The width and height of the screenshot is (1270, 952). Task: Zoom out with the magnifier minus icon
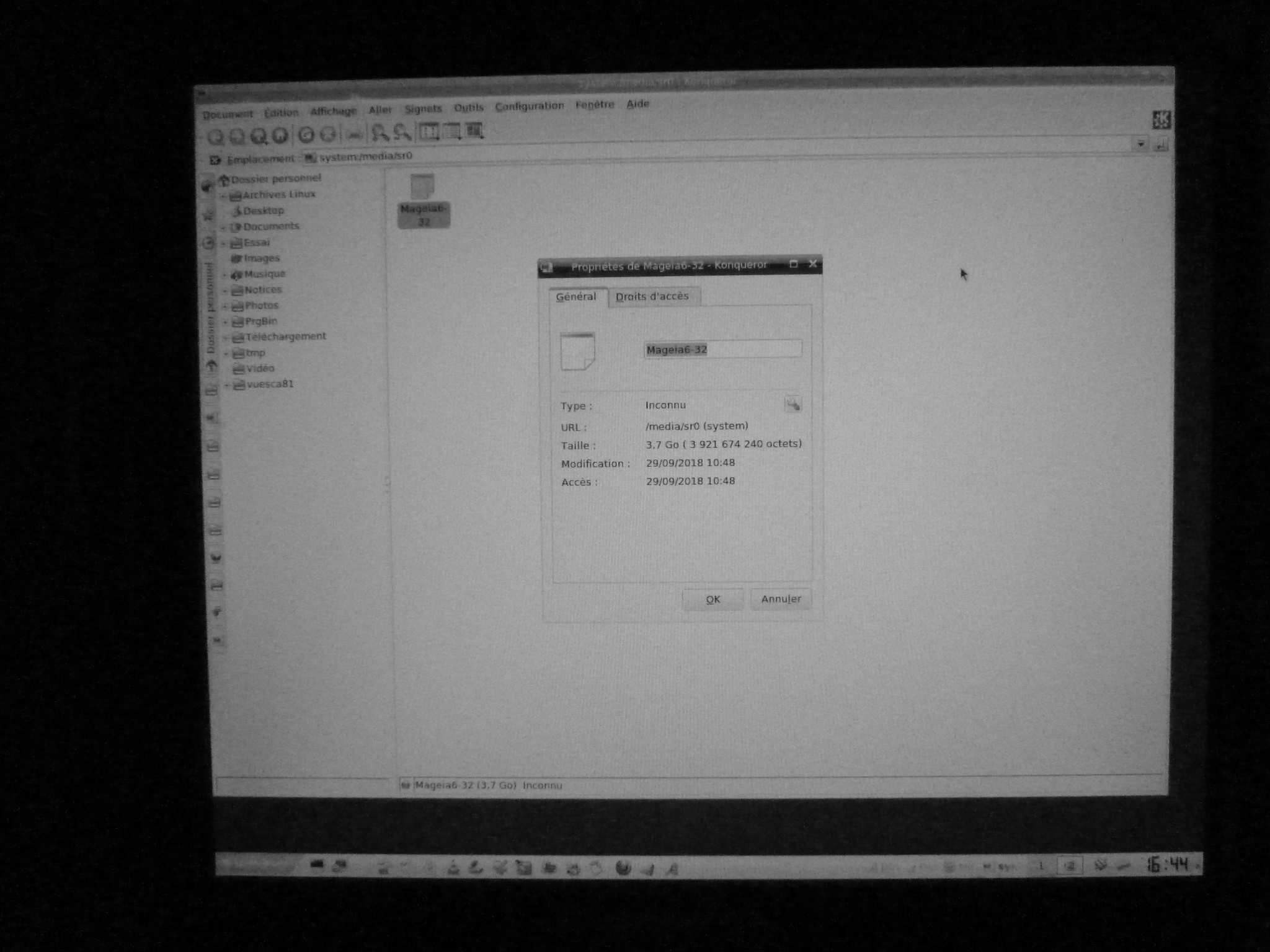[402, 132]
